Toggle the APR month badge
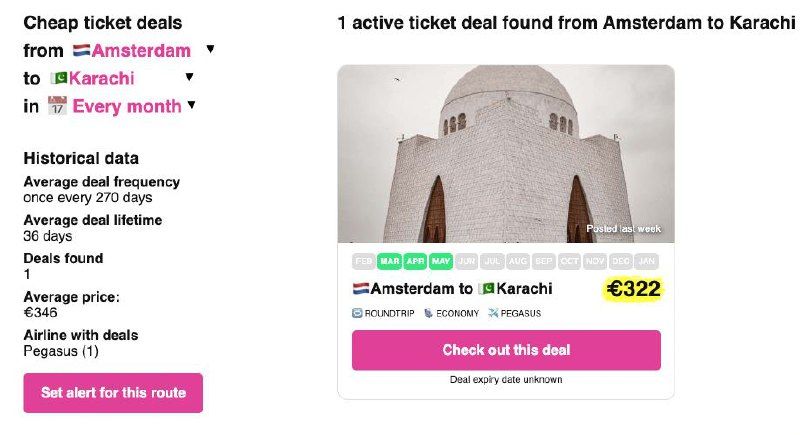Image resolution: width=800 pixels, height=435 pixels. [415, 262]
